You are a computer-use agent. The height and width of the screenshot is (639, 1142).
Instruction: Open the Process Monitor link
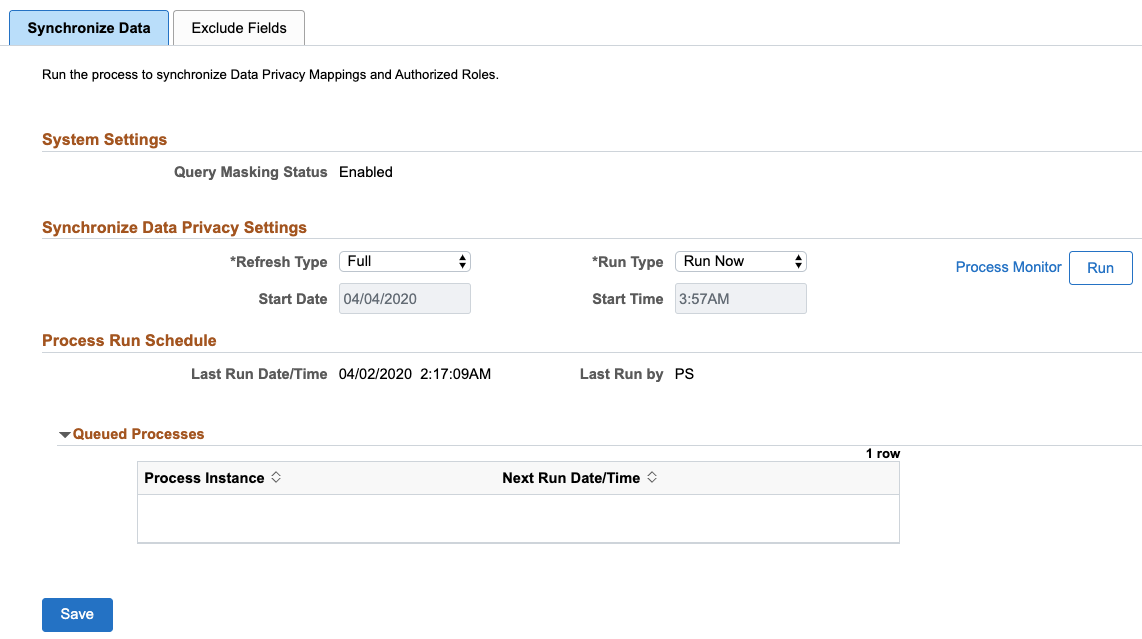coord(1008,267)
